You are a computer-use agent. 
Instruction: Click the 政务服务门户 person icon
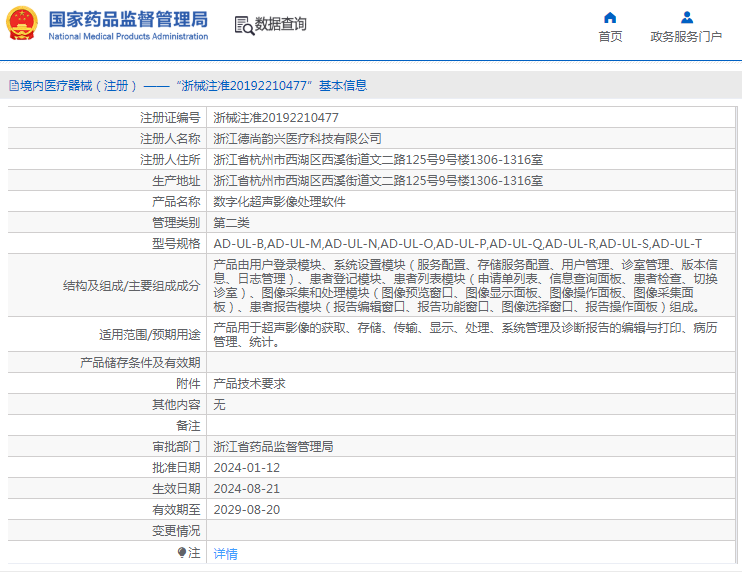click(686, 17)
